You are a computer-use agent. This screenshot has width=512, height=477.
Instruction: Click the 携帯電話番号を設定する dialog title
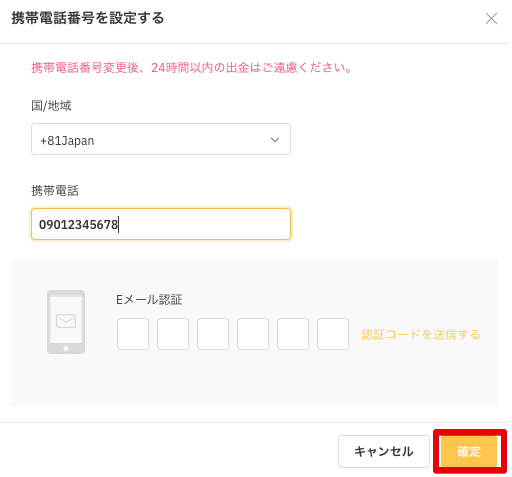[88, 18]
